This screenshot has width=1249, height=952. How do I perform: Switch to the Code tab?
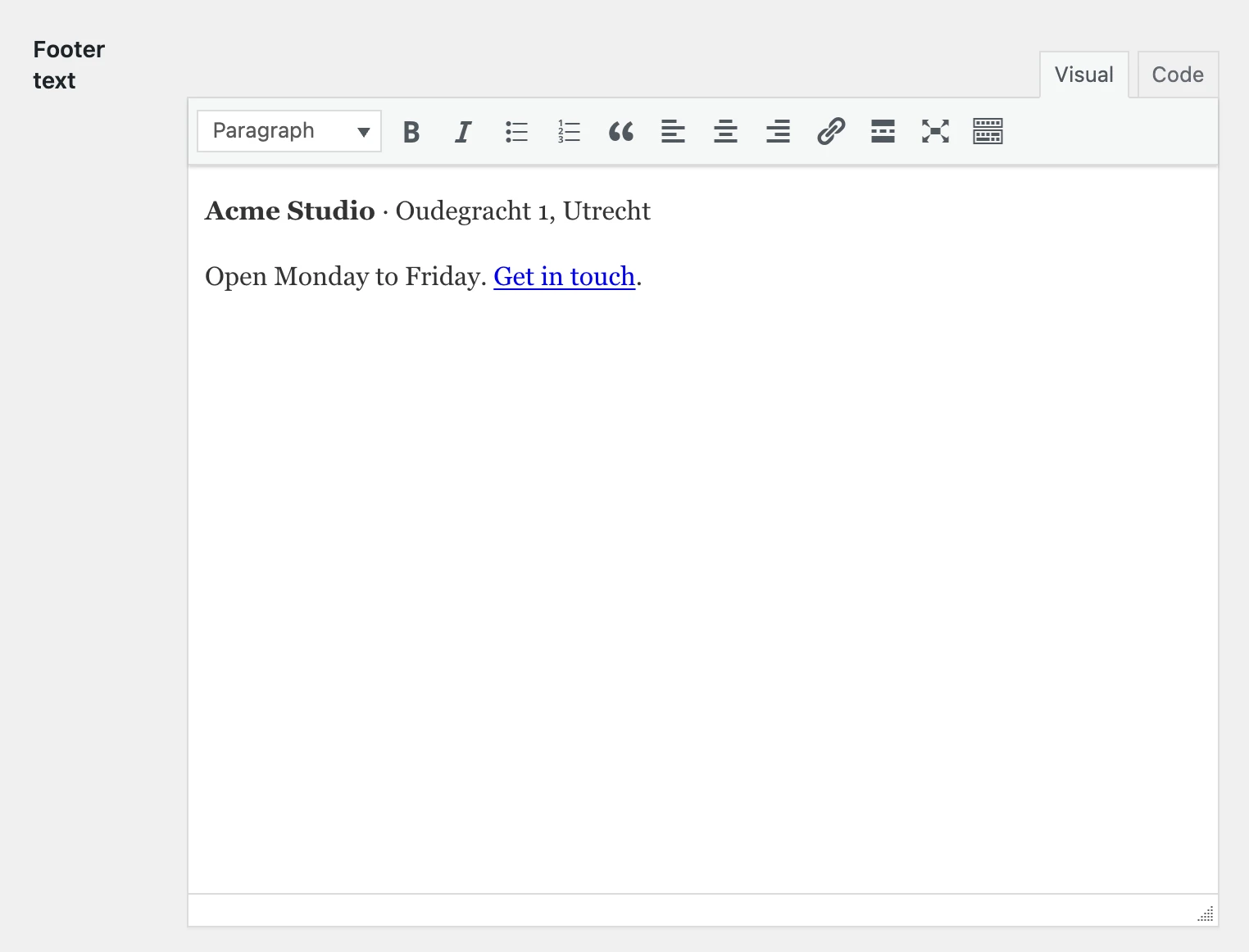pos(1178,75)
